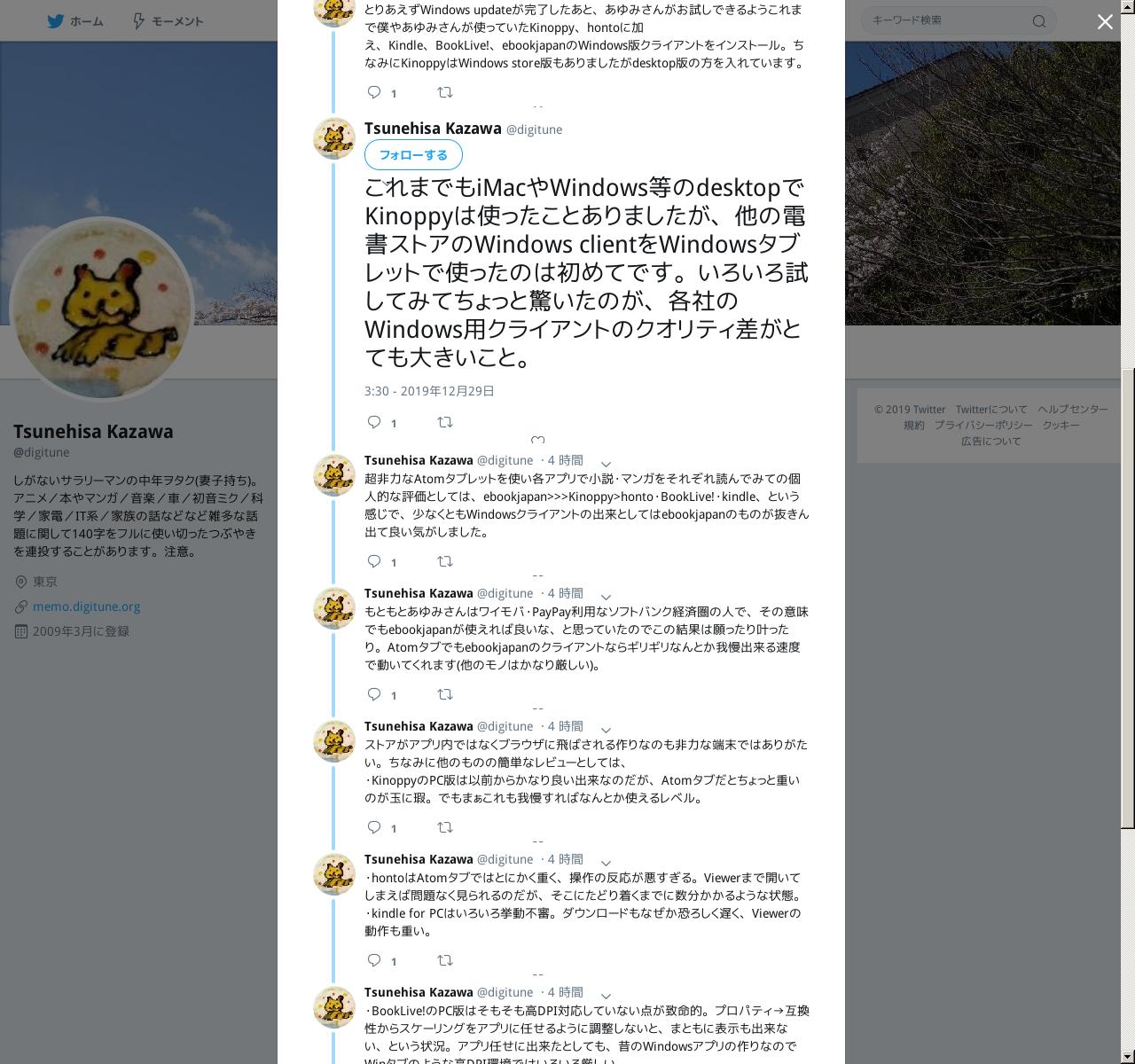Retweet the main tweet about Windows clients
The height and width of the screenshot is (1064, 1135).
tap(445, 422)
